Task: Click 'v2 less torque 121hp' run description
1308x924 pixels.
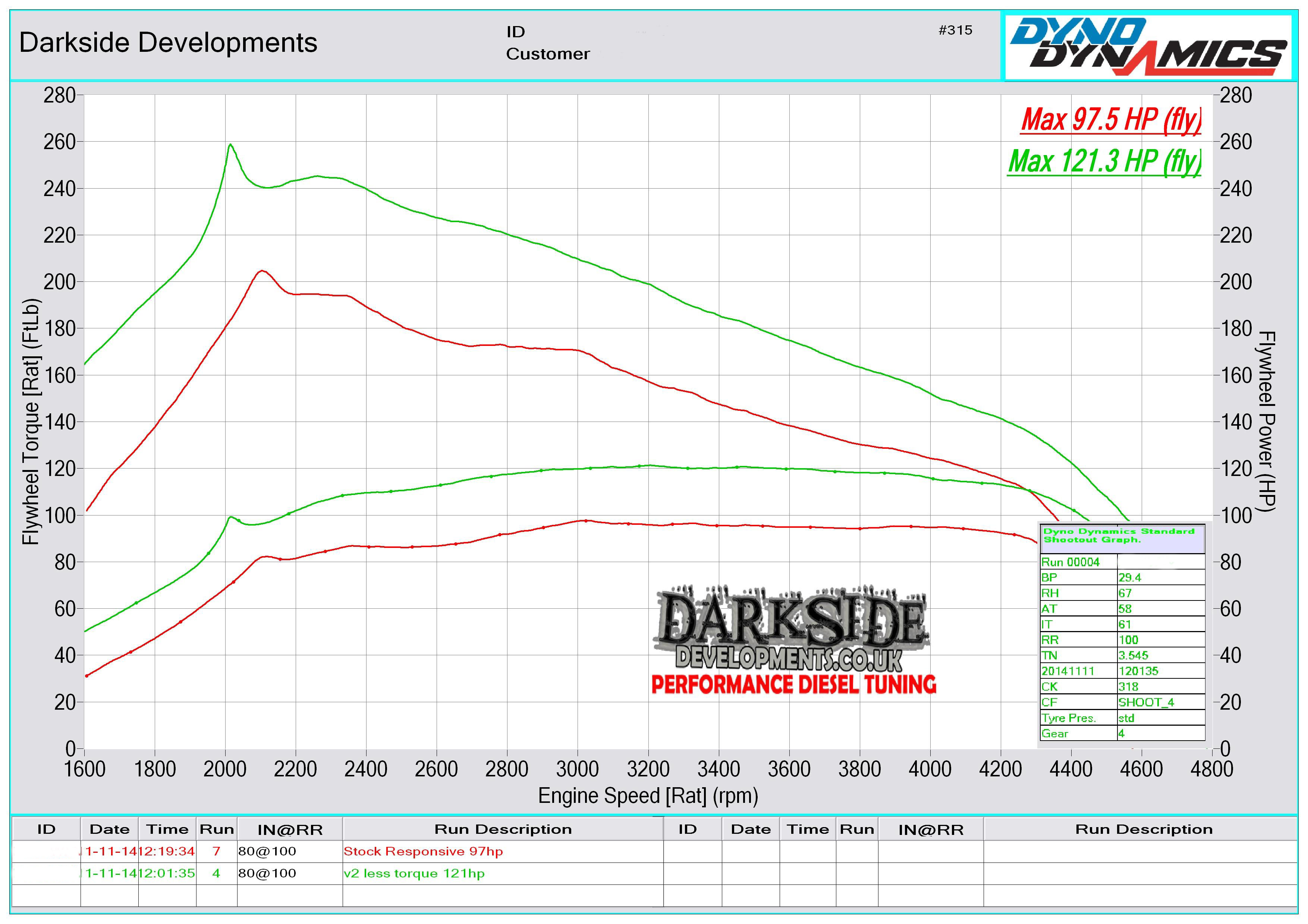Action: click(x=414, y=873)
